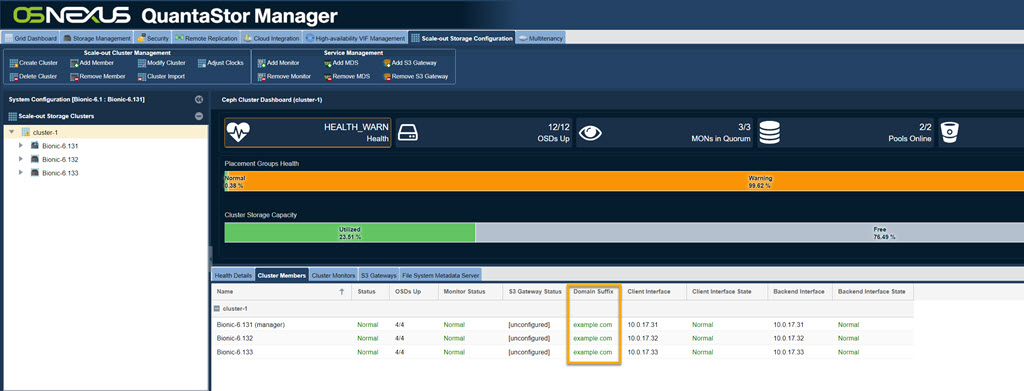Open File System Metadata Server tab
Image resolution: width=1024 pixels, height=391 pixels.
[441, 275]
